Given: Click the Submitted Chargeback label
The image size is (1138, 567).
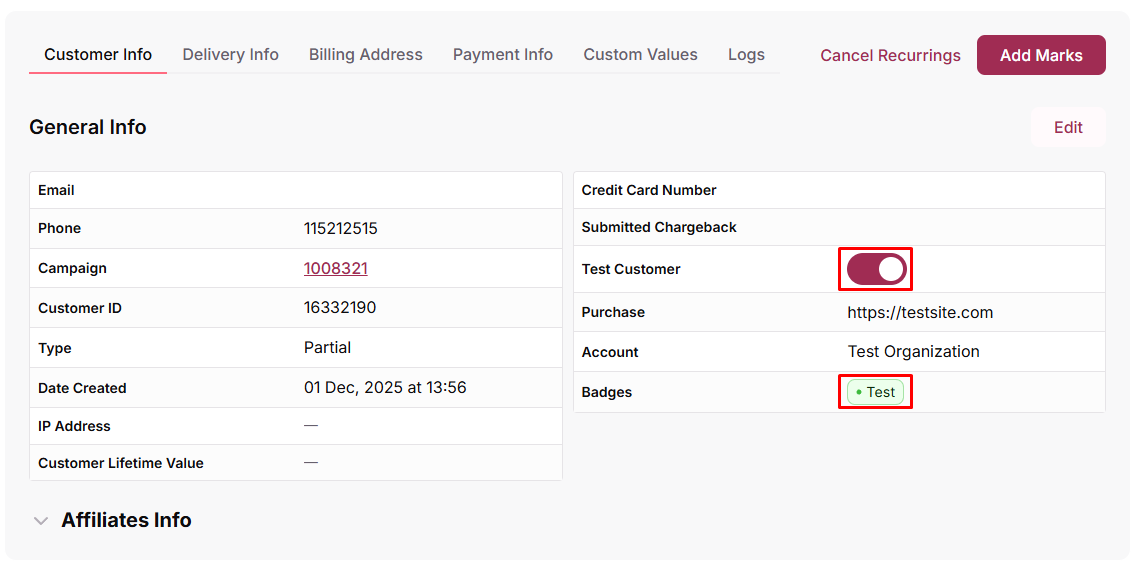Looking at the screenshot, I should [x=659, y=227].
